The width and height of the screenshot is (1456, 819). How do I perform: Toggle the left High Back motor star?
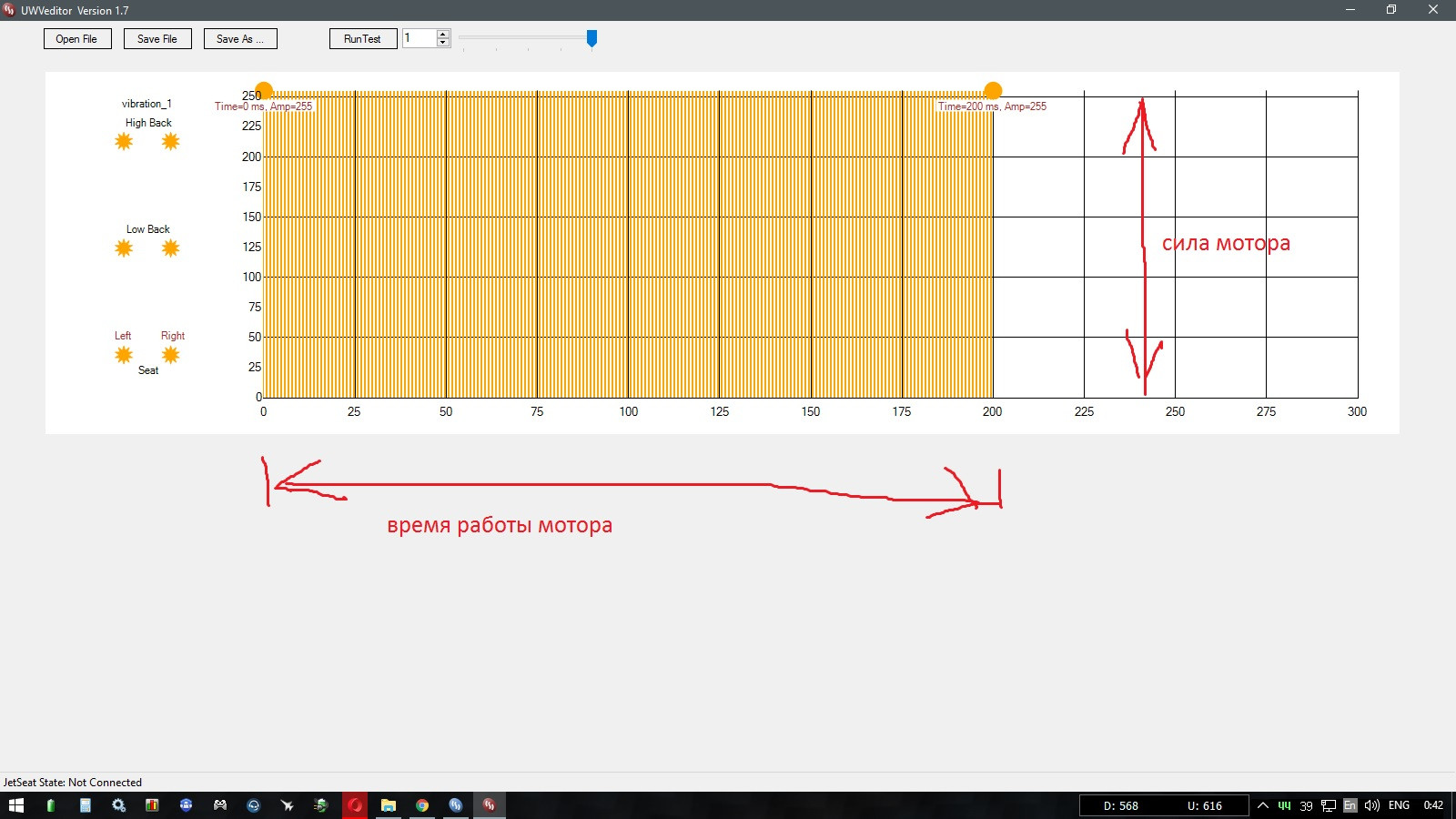[124, 141]
